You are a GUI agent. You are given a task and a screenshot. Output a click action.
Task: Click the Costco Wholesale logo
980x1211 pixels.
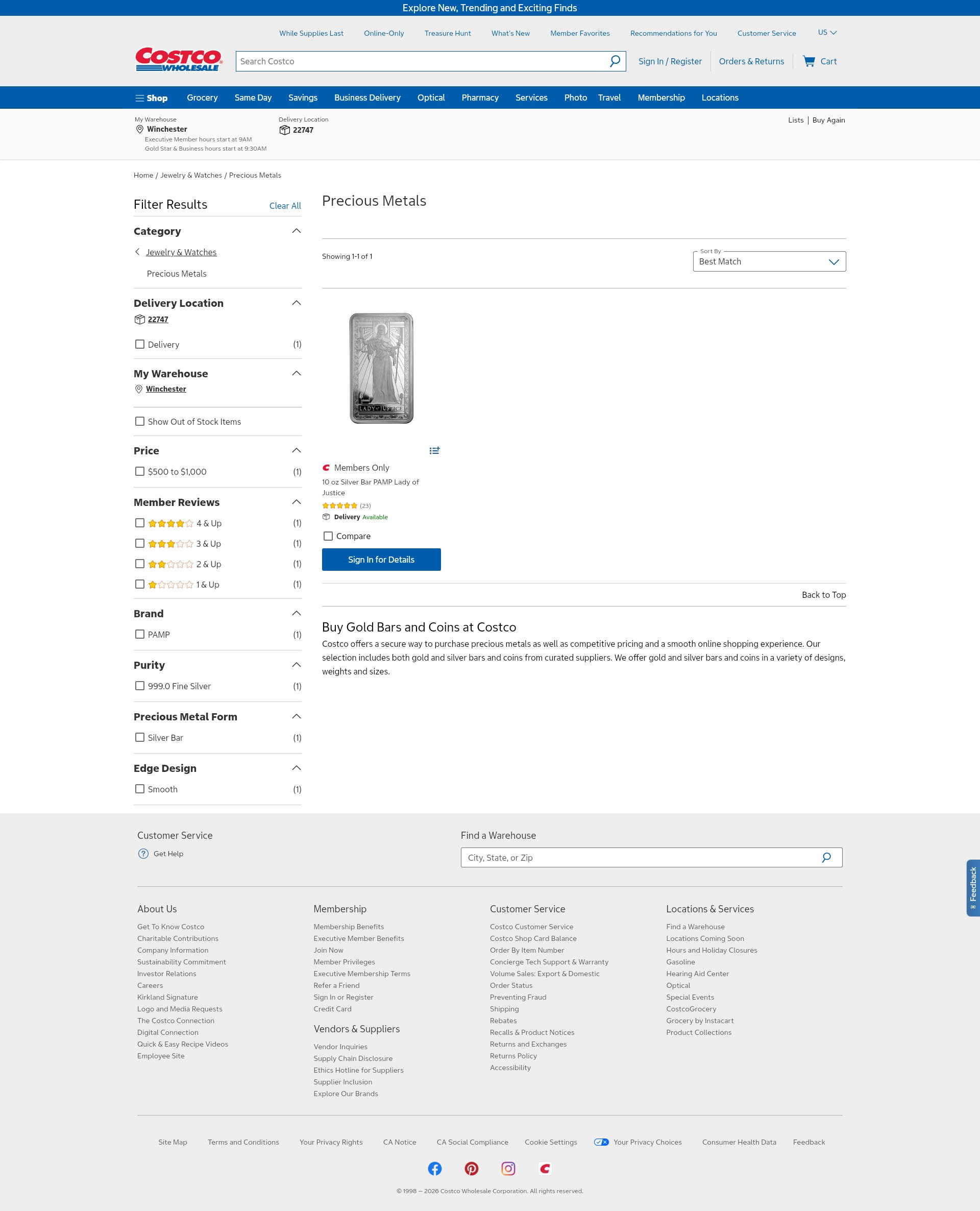point(178,60)
